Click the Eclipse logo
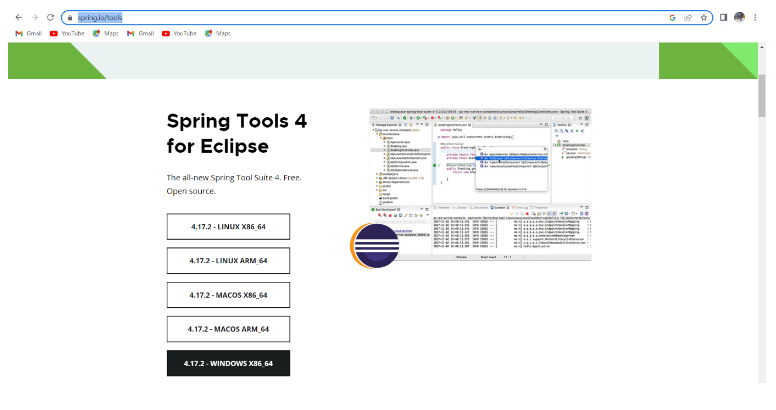This screenshot has width=776, height=410. [375, 246]
